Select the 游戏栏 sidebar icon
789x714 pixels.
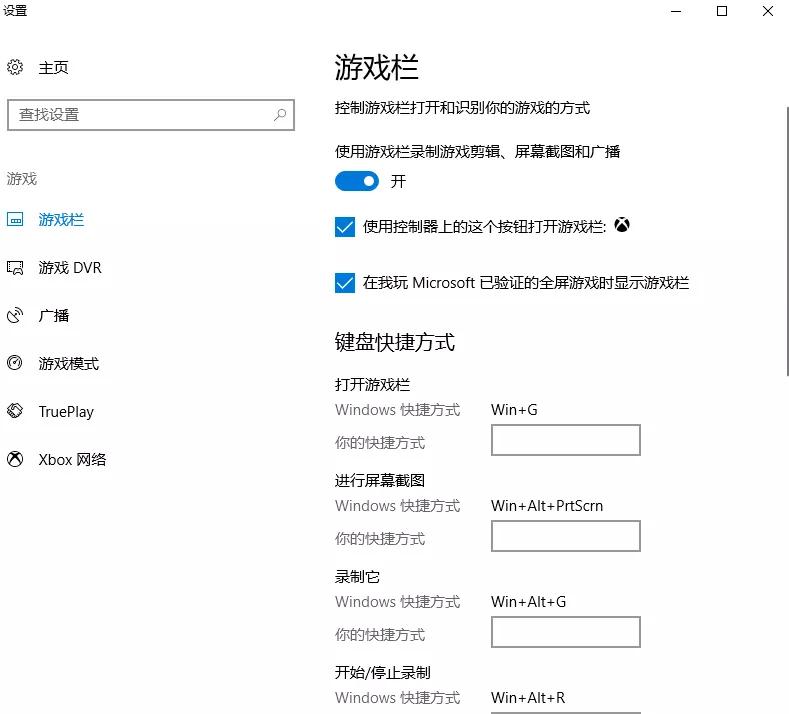coord(15,219)
